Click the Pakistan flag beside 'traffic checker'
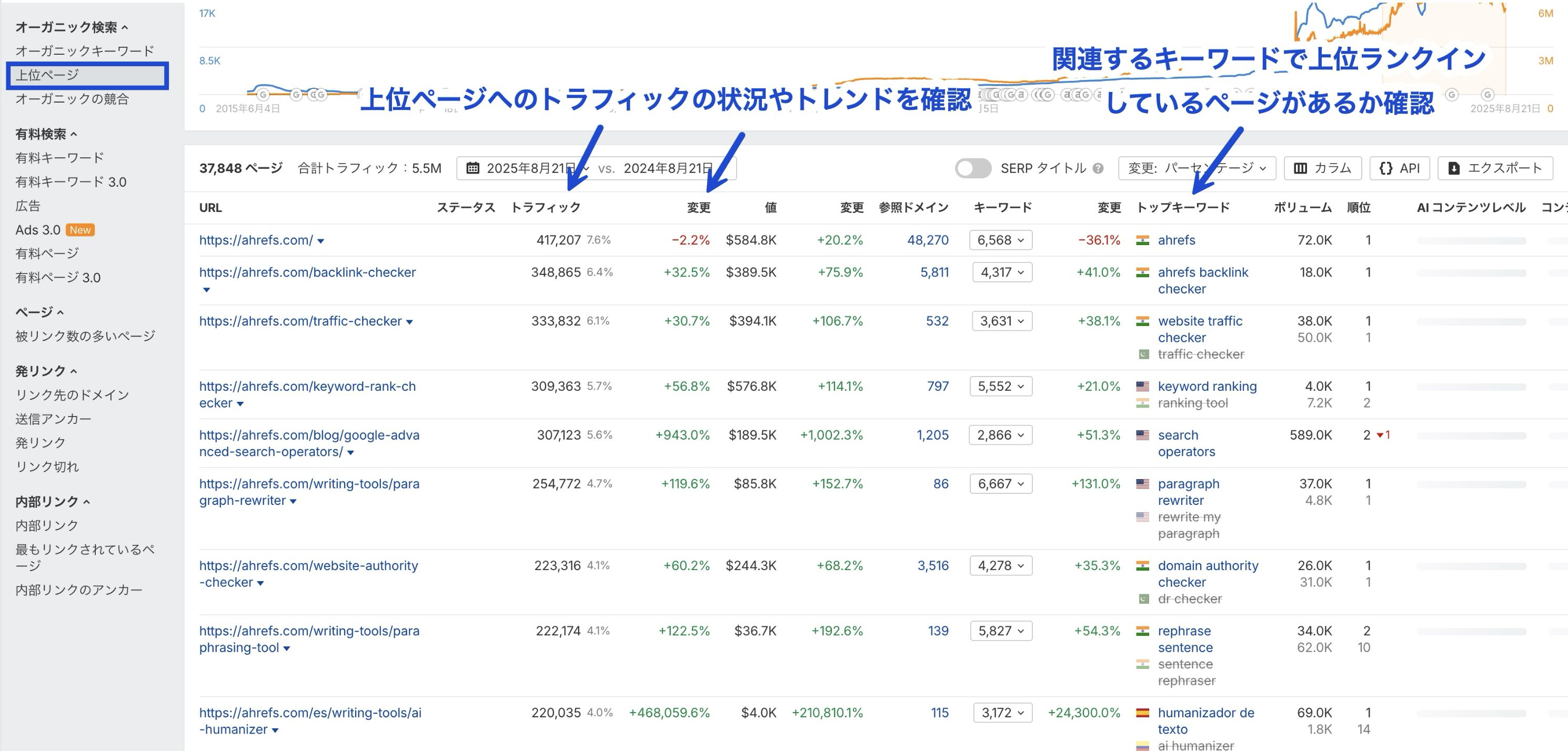Viewport: 1568px width, 751px height. tap(1145, 353)
